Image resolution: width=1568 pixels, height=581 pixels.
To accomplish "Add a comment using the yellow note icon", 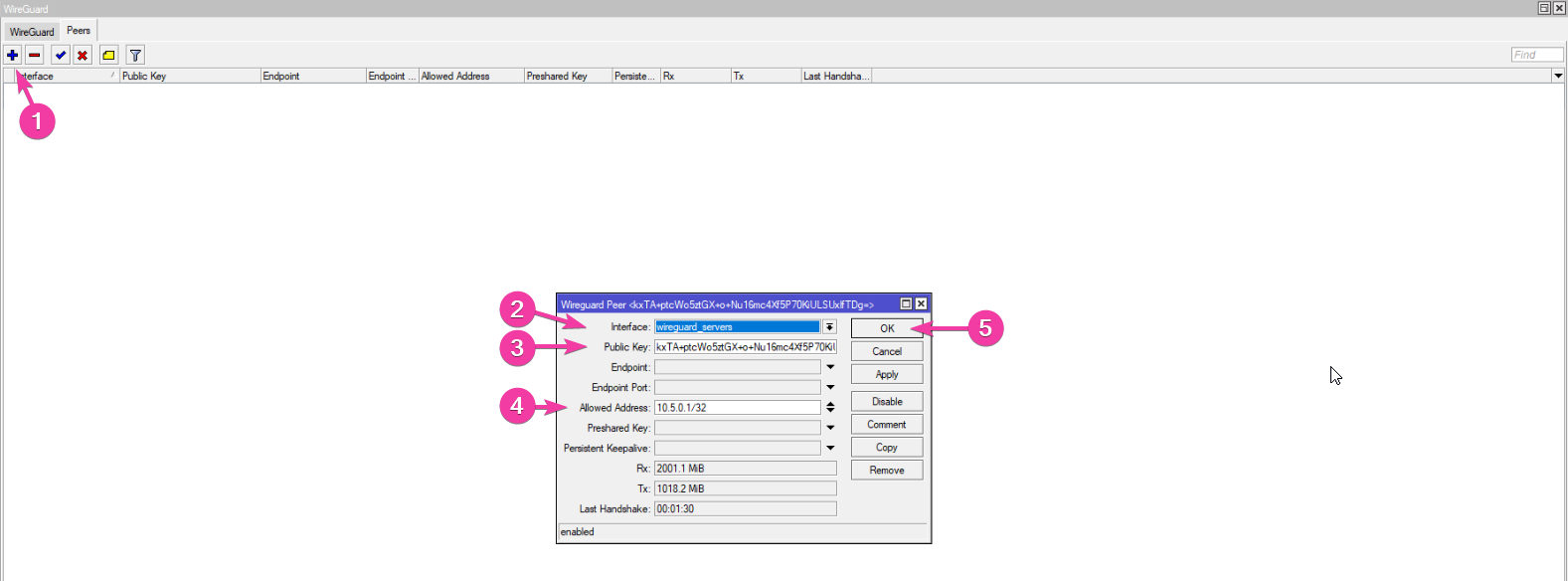I will pyautogui.click(x=108, y=55).
